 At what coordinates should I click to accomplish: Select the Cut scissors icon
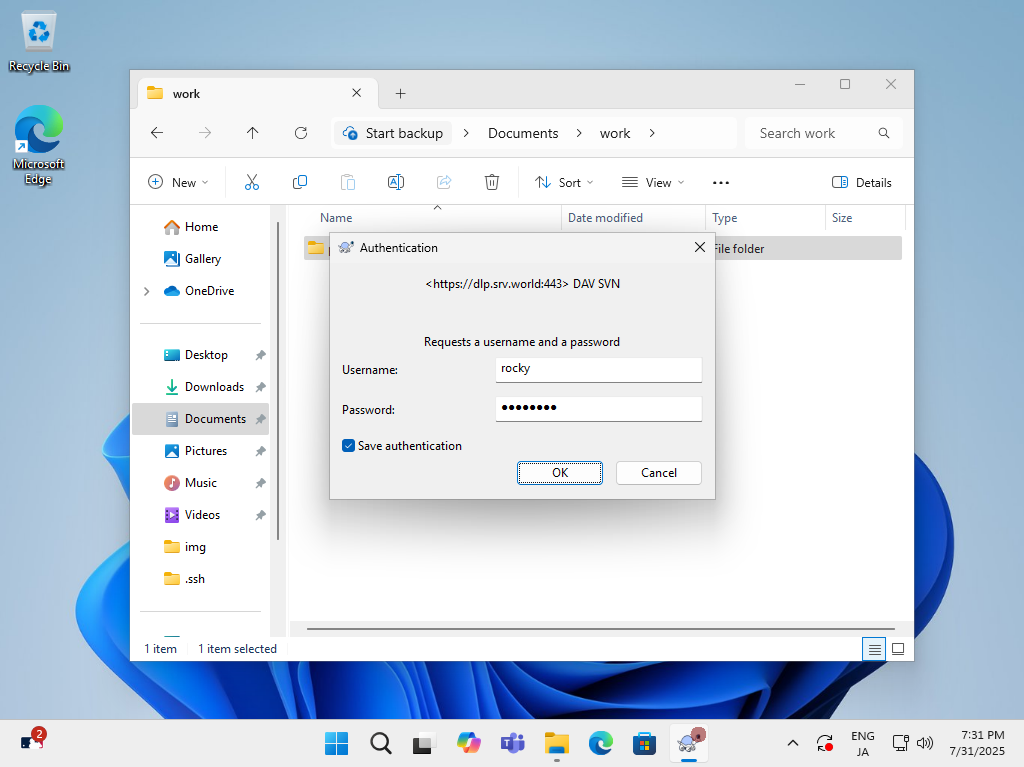pos(251,182)
